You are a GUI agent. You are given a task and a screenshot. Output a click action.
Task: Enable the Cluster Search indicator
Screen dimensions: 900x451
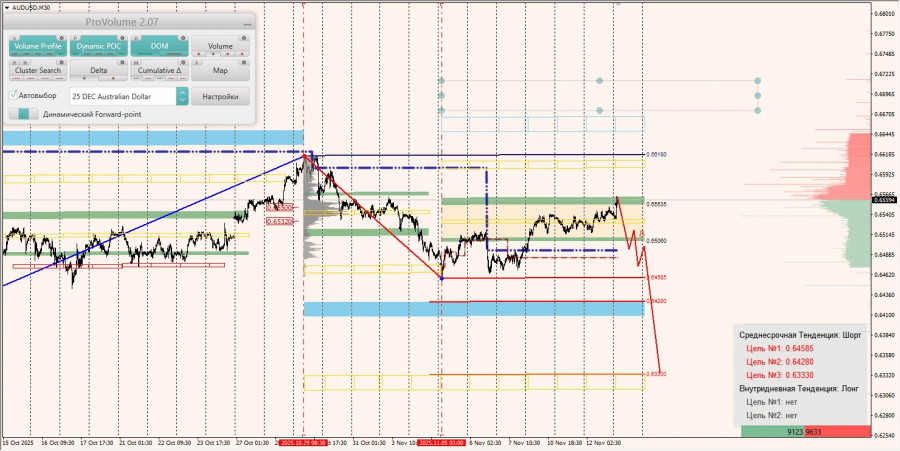(38, 70)
